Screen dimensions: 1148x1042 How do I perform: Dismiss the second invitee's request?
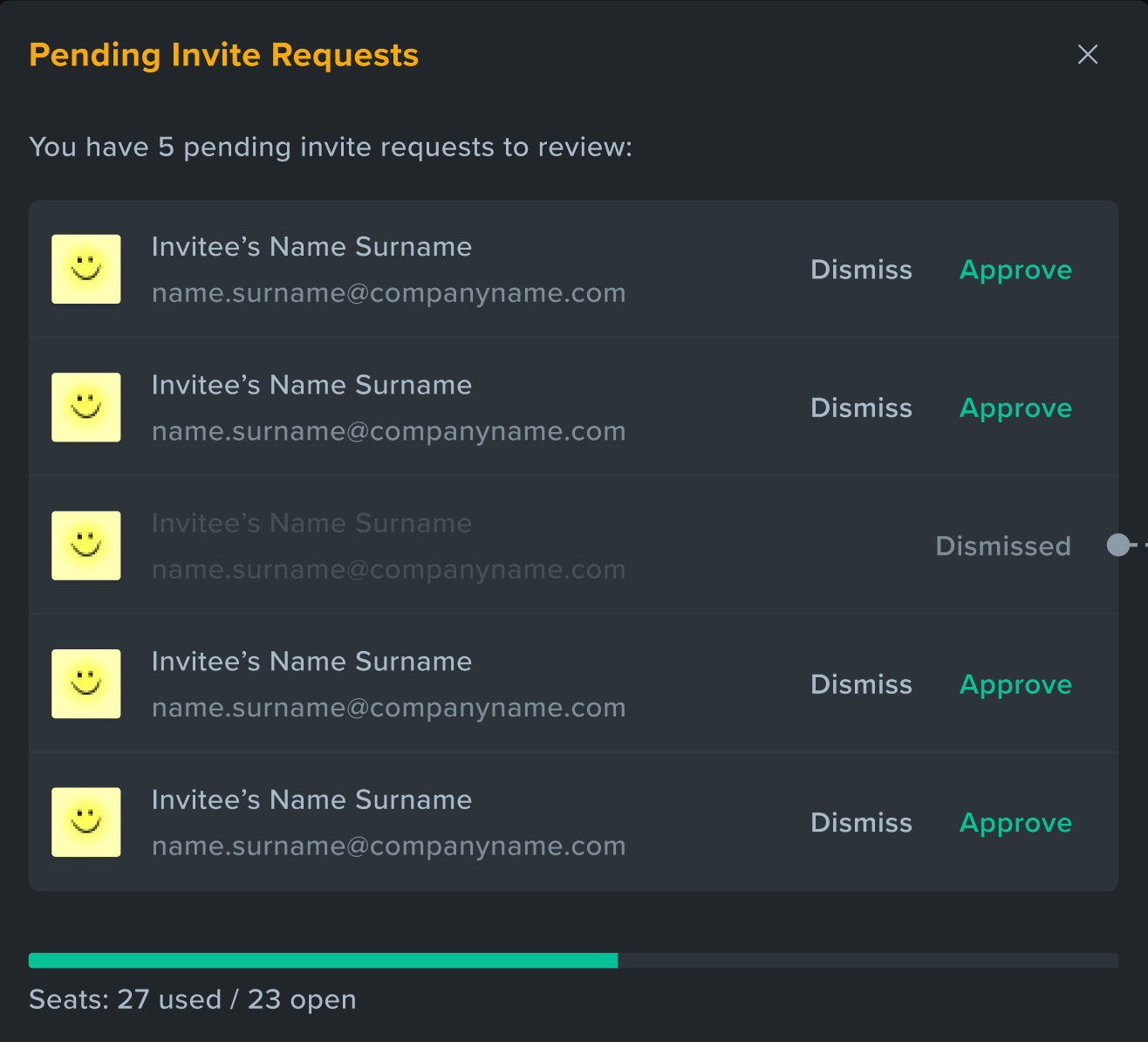click(861, 408)
